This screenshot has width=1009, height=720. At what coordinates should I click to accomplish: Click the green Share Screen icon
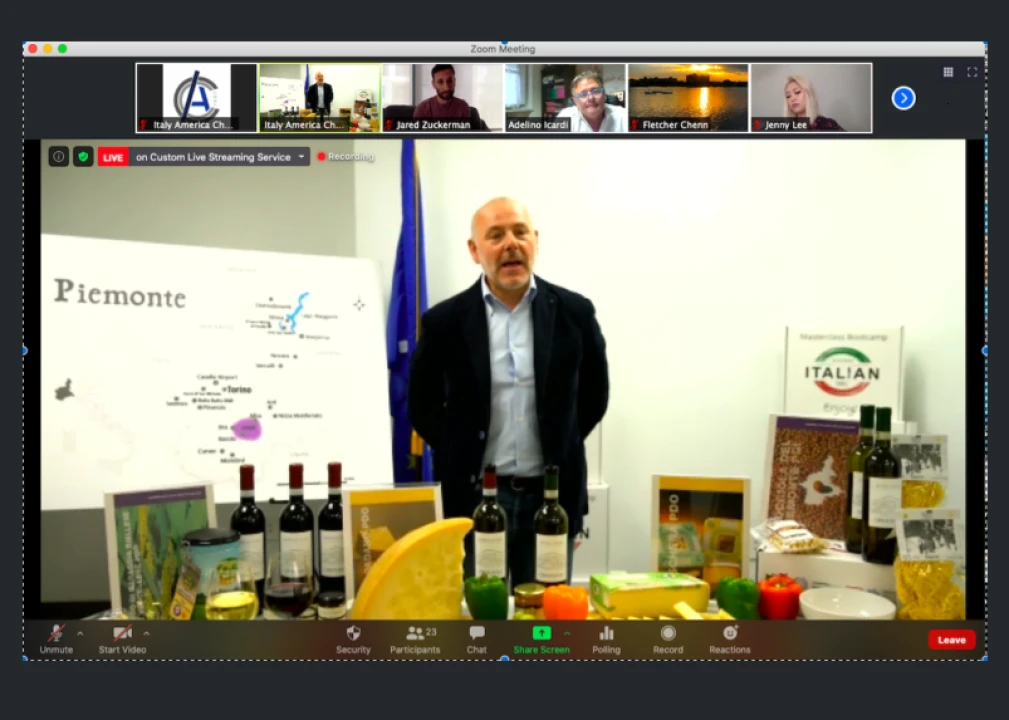click(x=541, y=633)
